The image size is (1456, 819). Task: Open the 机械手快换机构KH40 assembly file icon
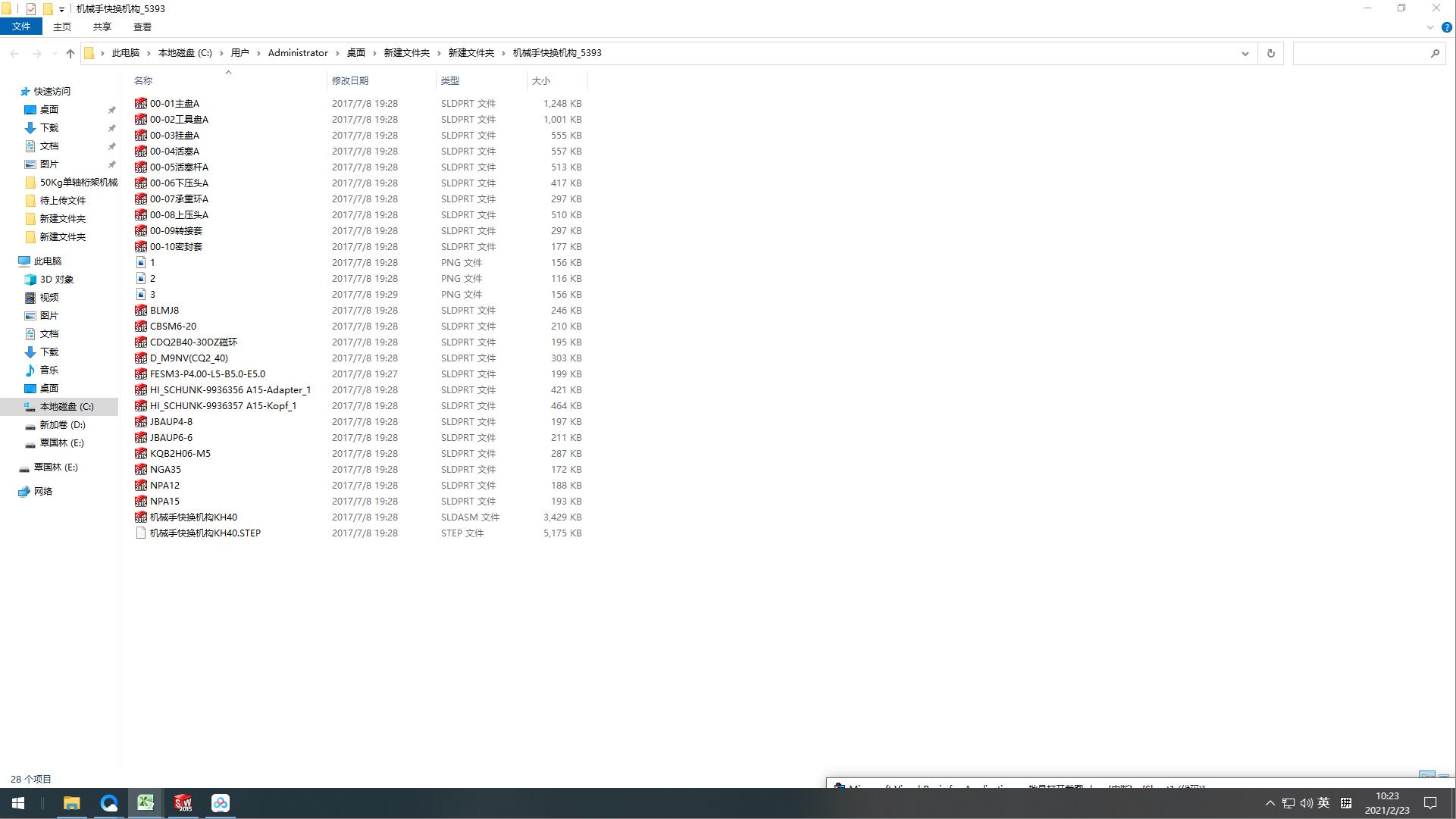pos(141,517)
